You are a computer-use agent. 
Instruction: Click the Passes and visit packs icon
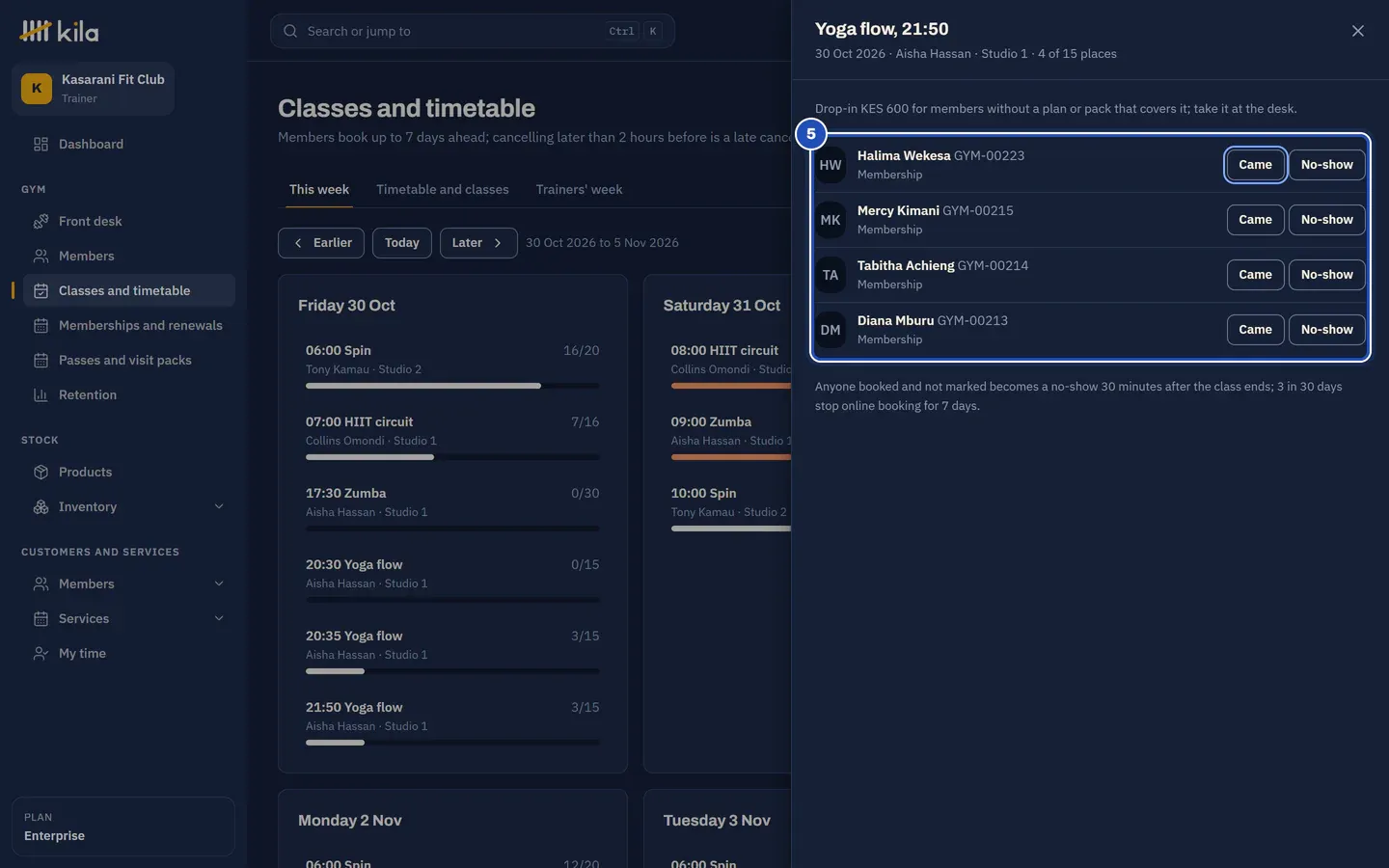pyautogui.click(x=41, y=360)
